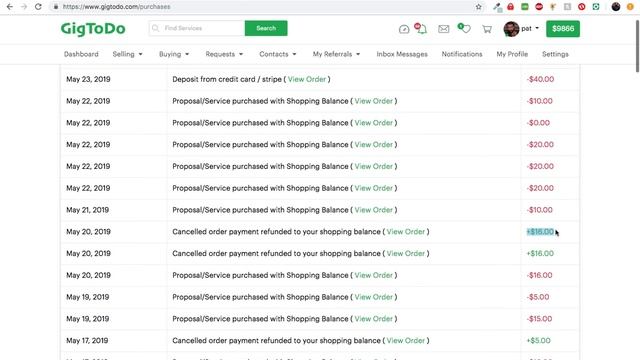
Task: Click the page vertical scrollbar
Action: tap(637, 46)
